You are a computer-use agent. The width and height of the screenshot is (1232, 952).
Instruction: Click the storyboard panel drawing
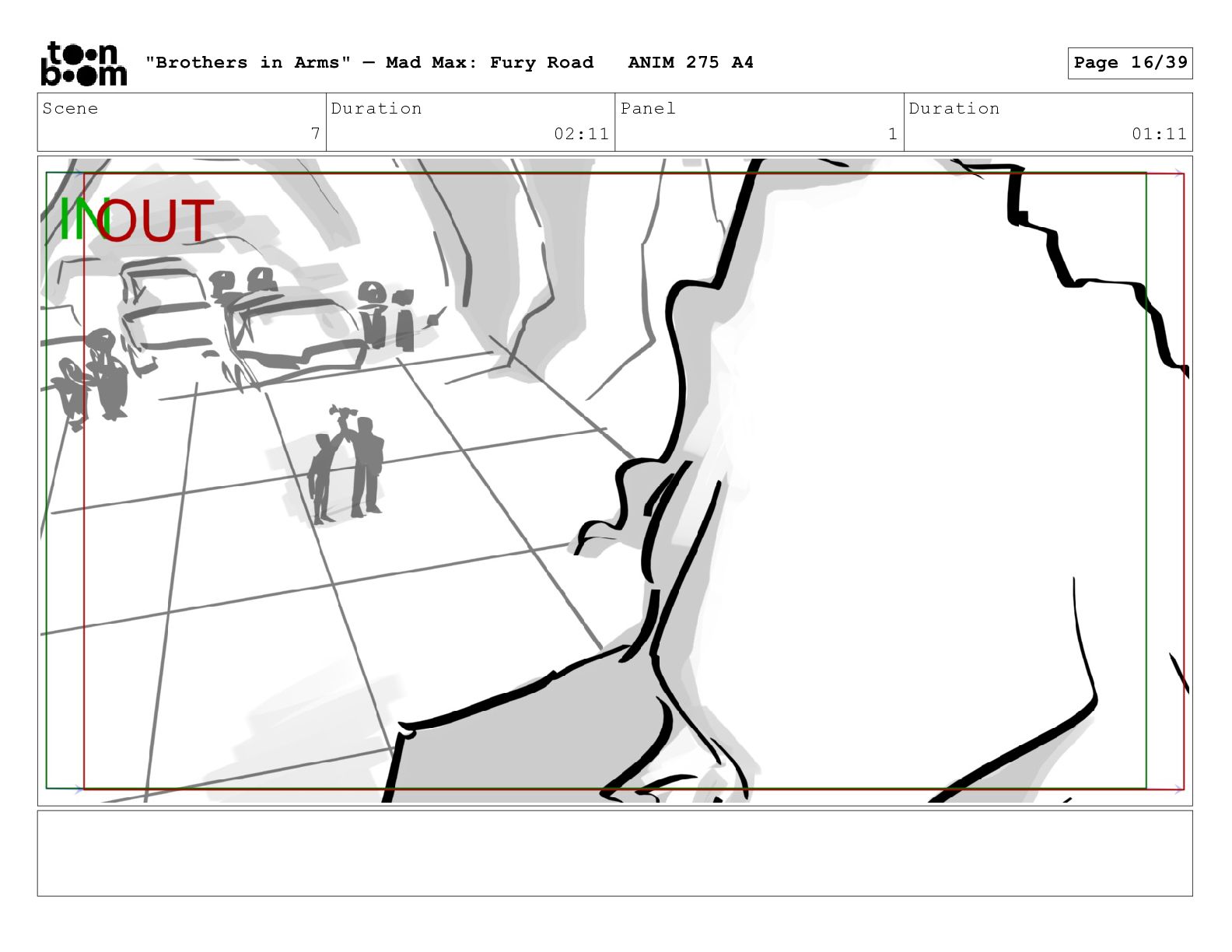tap(614, 481)
